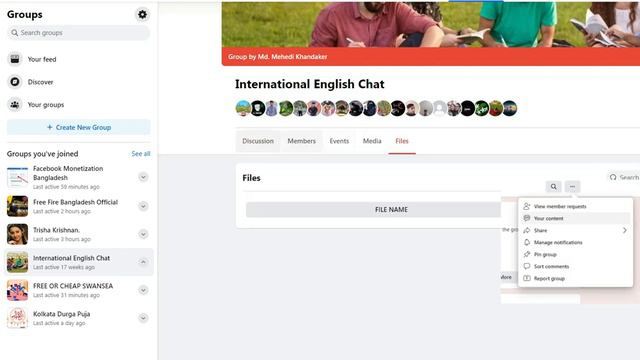Image resolution: width=640 pixels, height=360 pixels.
Task: Choose Your content menu item
Action: [575, 218]
